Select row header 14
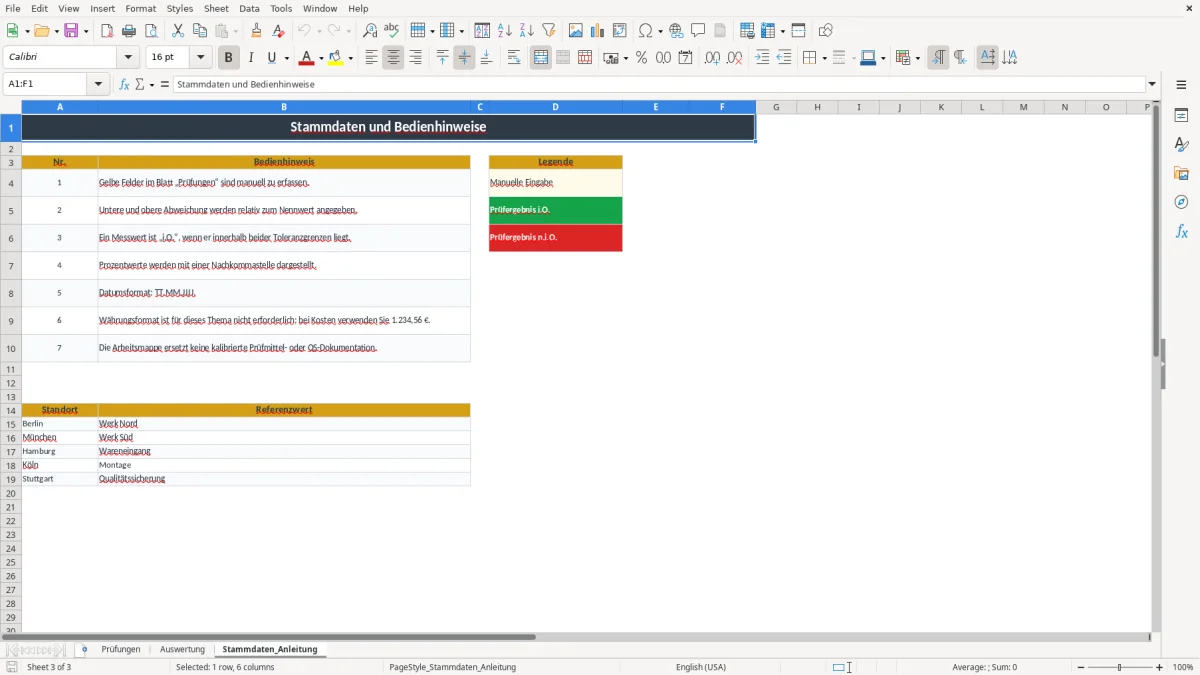1200x675 pixels. (11, 410)
